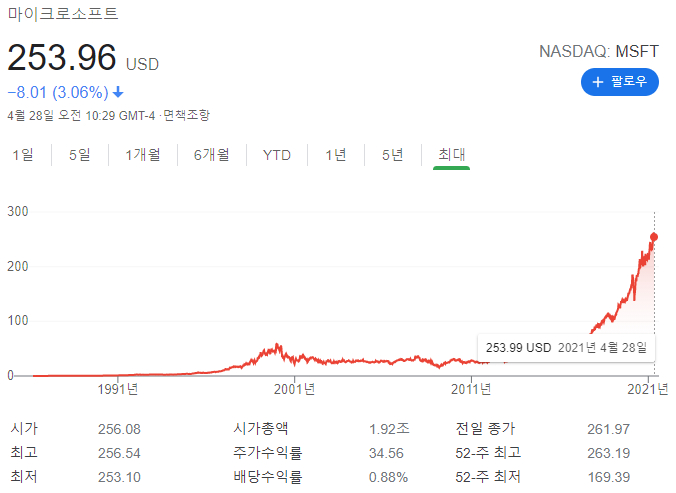676x493 pixels.
Task: Click the 253.96 price value
Action: coord(62,57)
